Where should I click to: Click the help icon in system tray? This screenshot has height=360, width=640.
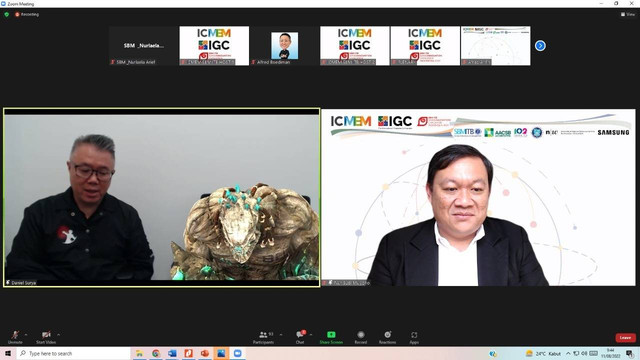(x=493, y=353)
